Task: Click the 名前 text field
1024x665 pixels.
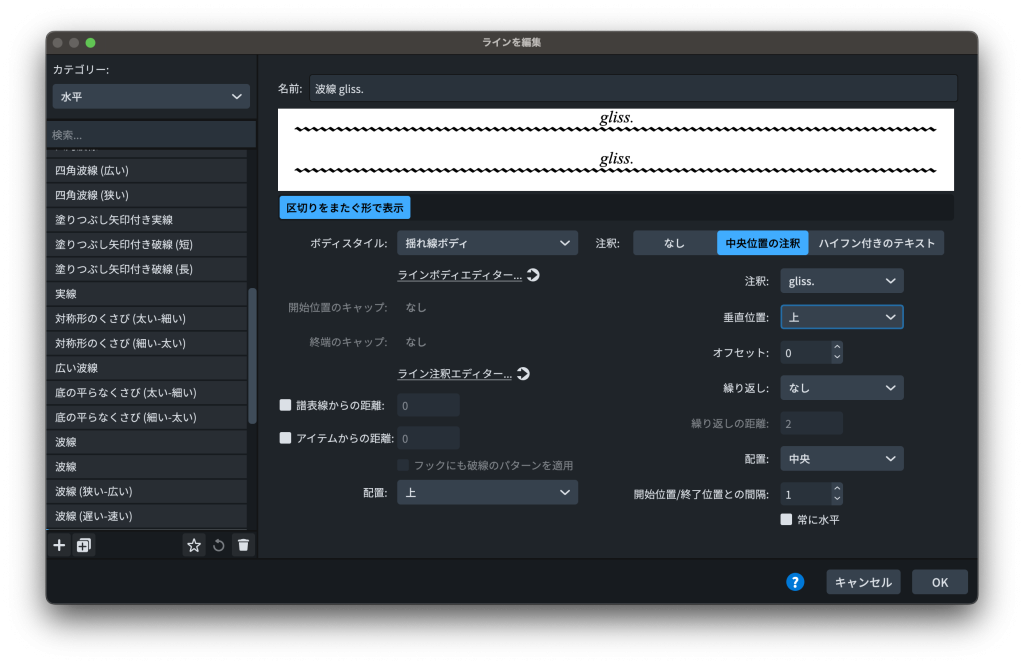Action: pyautogui.click(x=632, y=88)
